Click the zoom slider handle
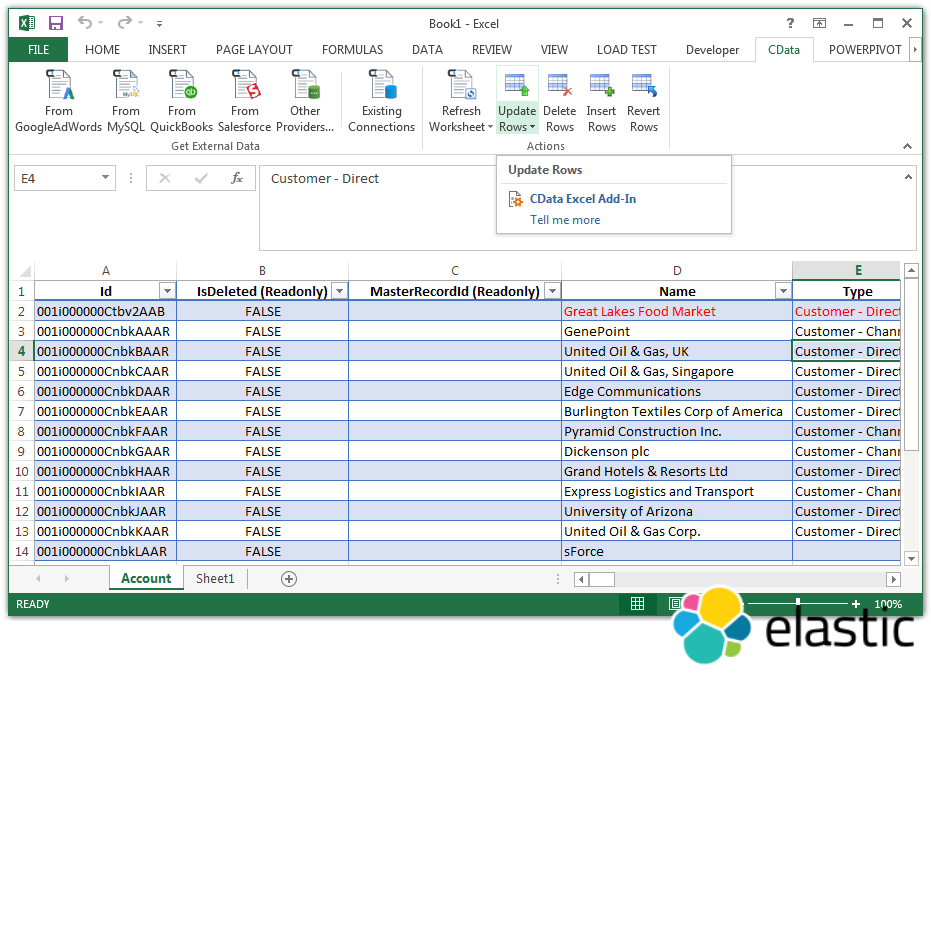931x931 pixels. (798, 603)
